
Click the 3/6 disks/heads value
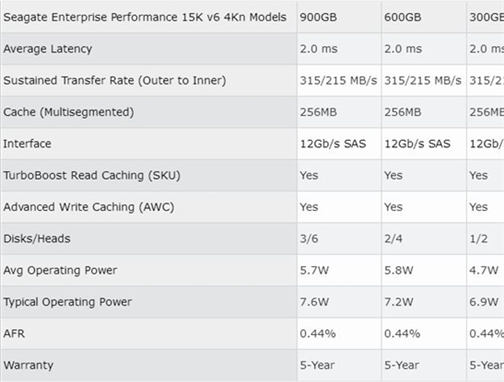click(x=309, y=239)
